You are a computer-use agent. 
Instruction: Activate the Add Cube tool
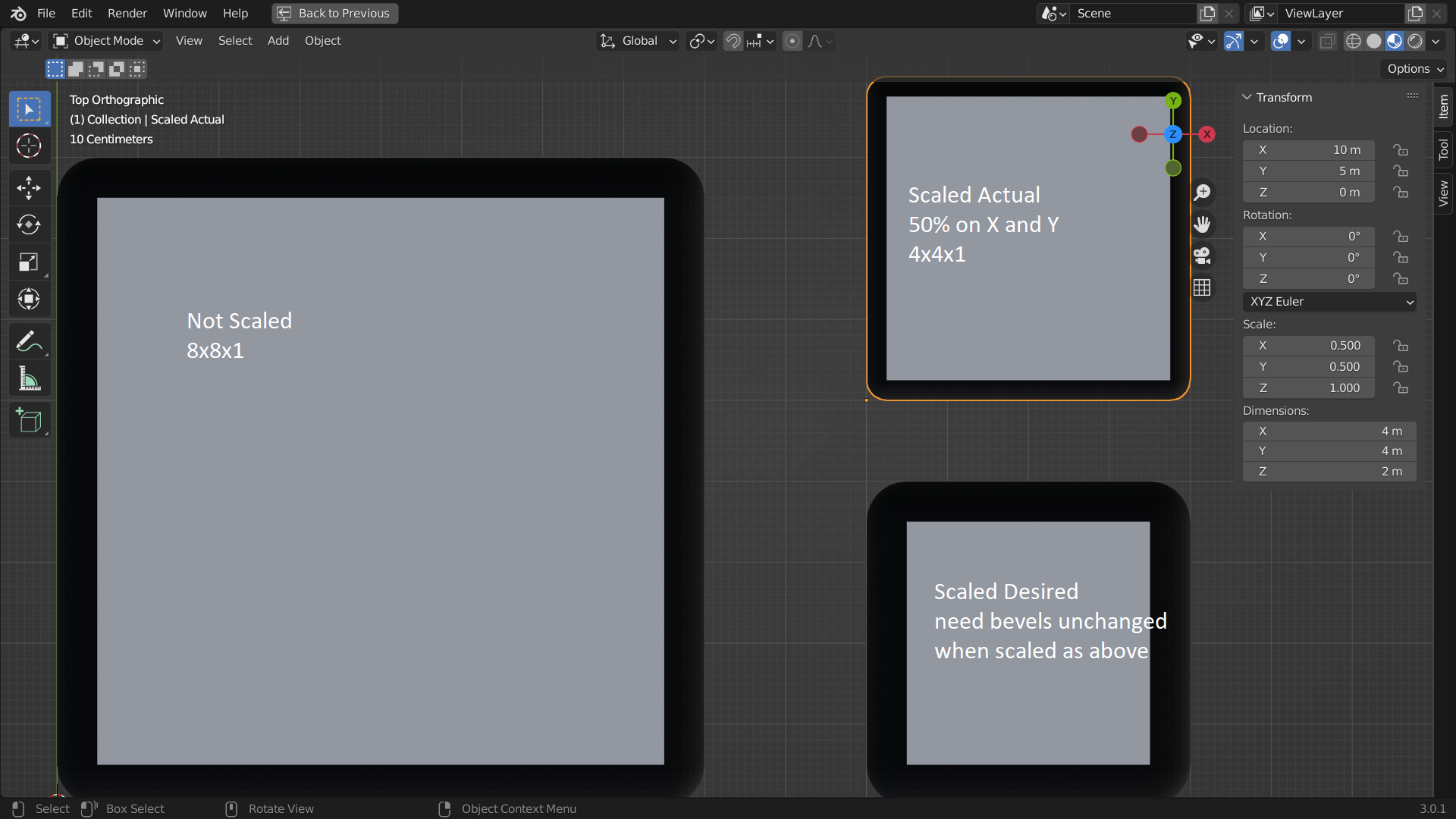pyautogui.click(x=29, y=420)
